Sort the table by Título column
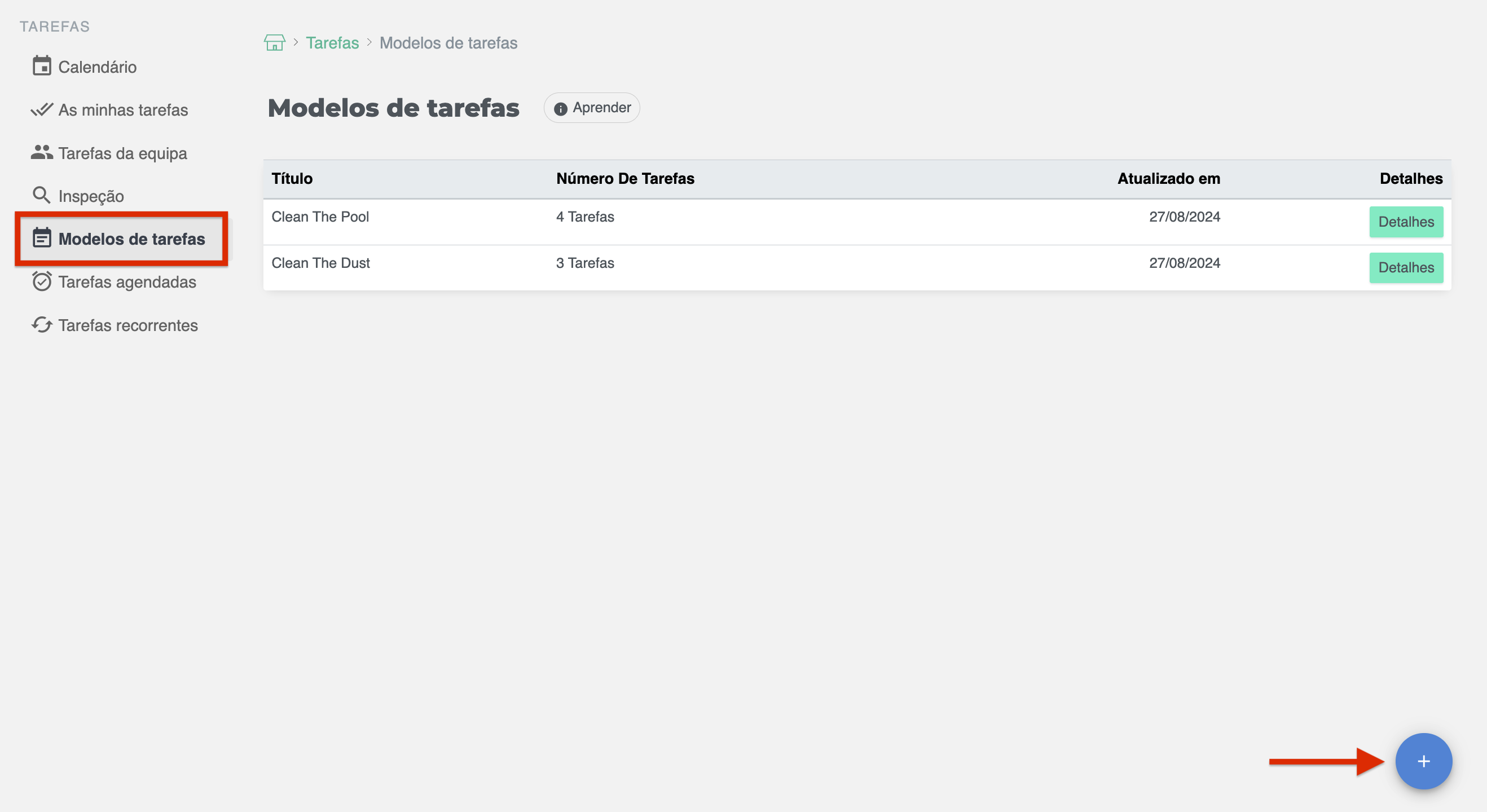The height and width of the screenshot is (812, 1487). click(292, 178)
